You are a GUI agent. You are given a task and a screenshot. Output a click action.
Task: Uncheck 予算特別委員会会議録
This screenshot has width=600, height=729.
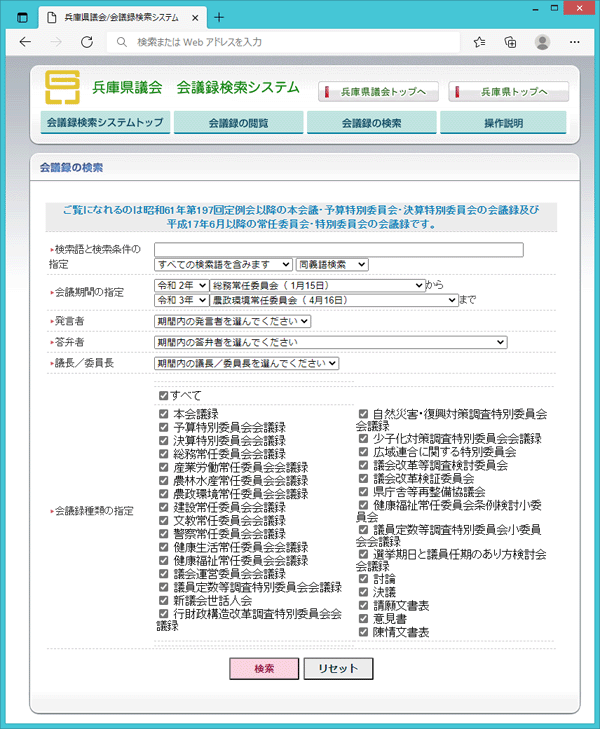tap(164, 427)
